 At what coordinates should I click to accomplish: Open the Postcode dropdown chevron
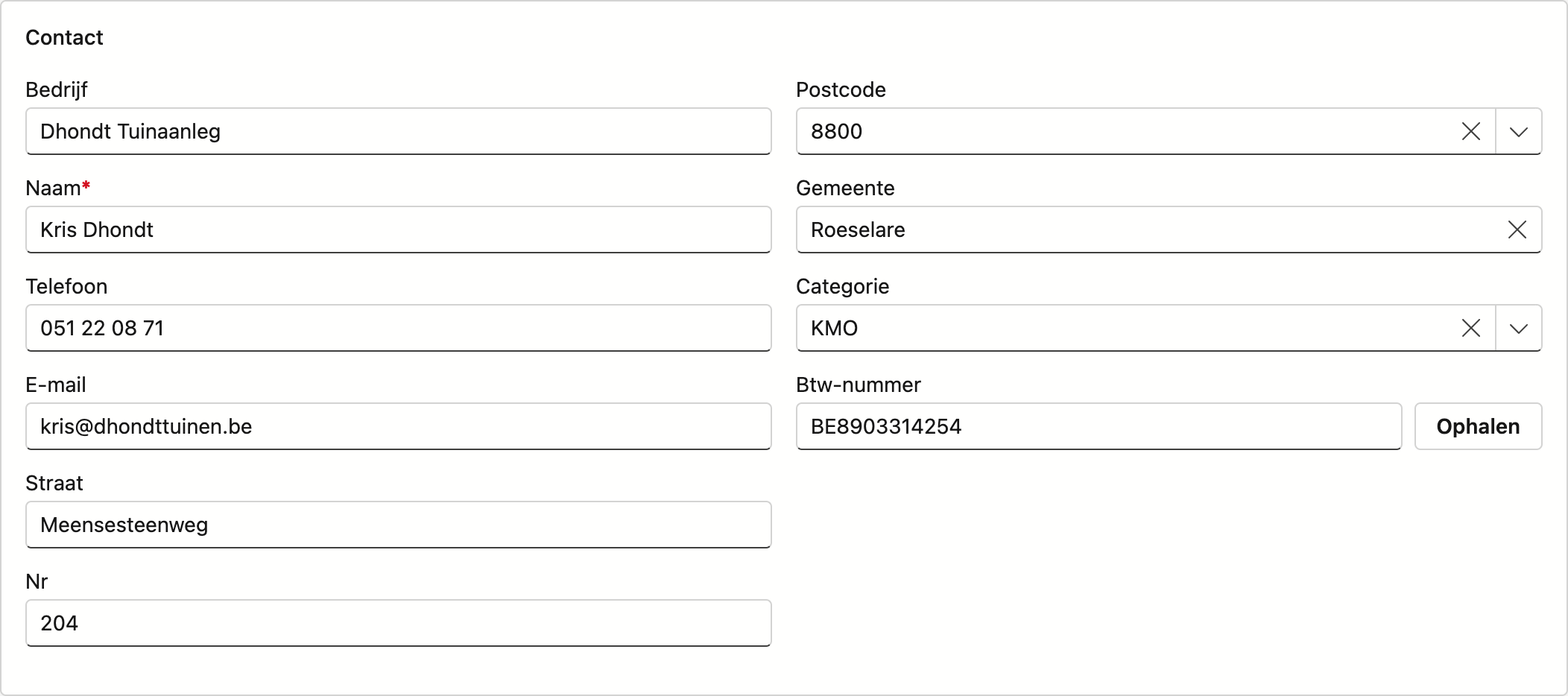(x=1519, y=131)
